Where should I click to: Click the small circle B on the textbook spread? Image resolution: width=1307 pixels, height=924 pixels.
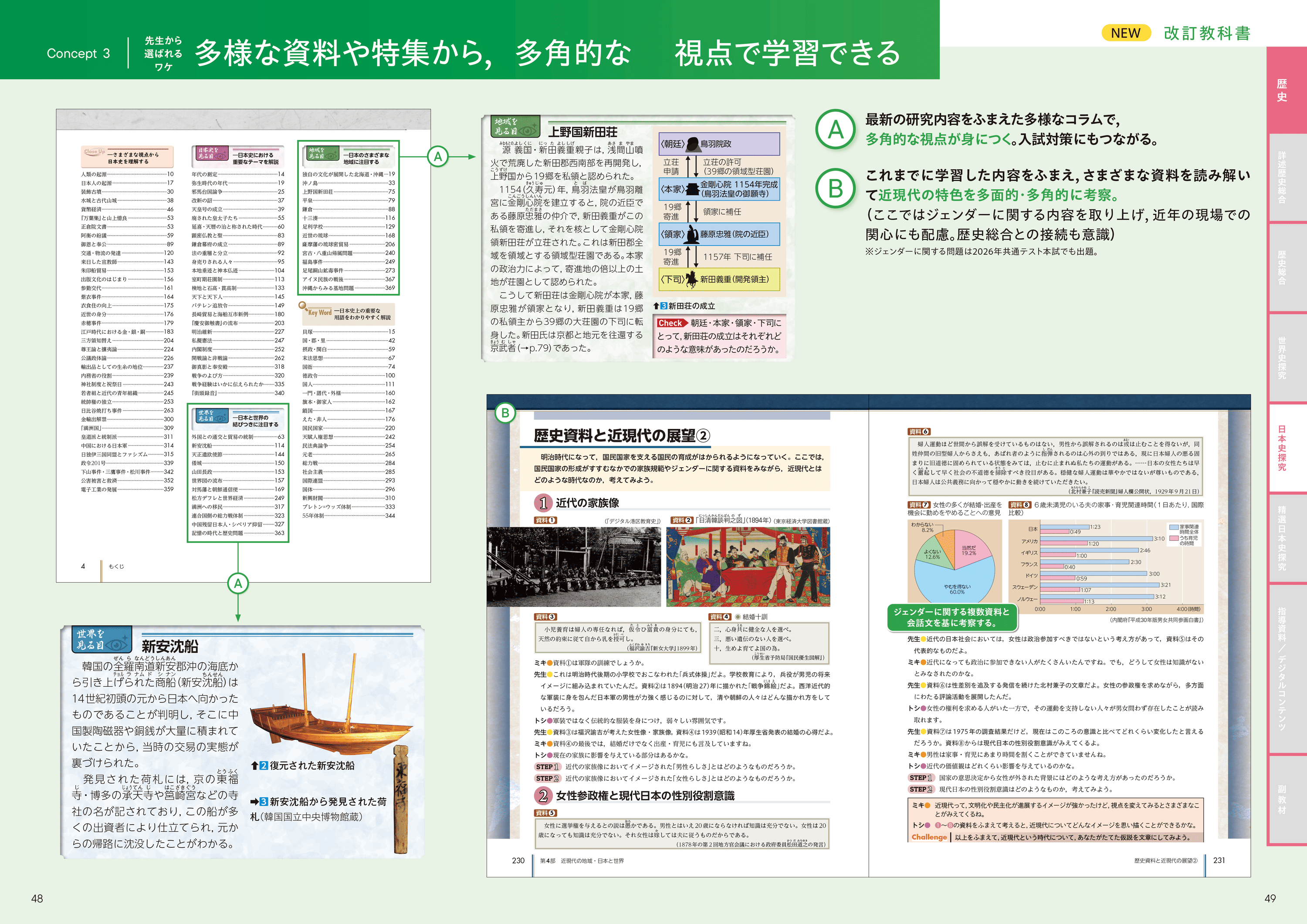pos(505,412)
